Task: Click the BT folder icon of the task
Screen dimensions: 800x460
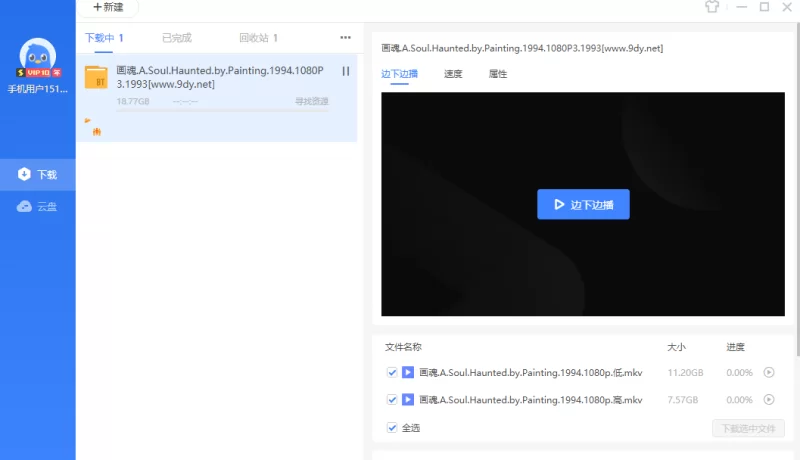Action: 96,78
